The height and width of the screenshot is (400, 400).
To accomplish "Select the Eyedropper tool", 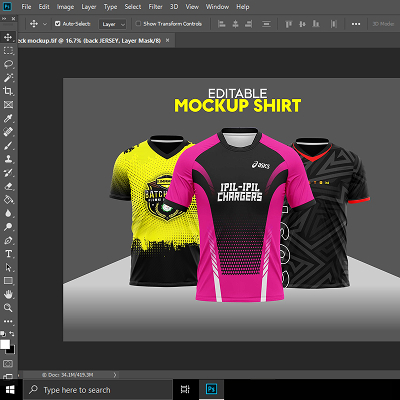I will coord(8,118).
